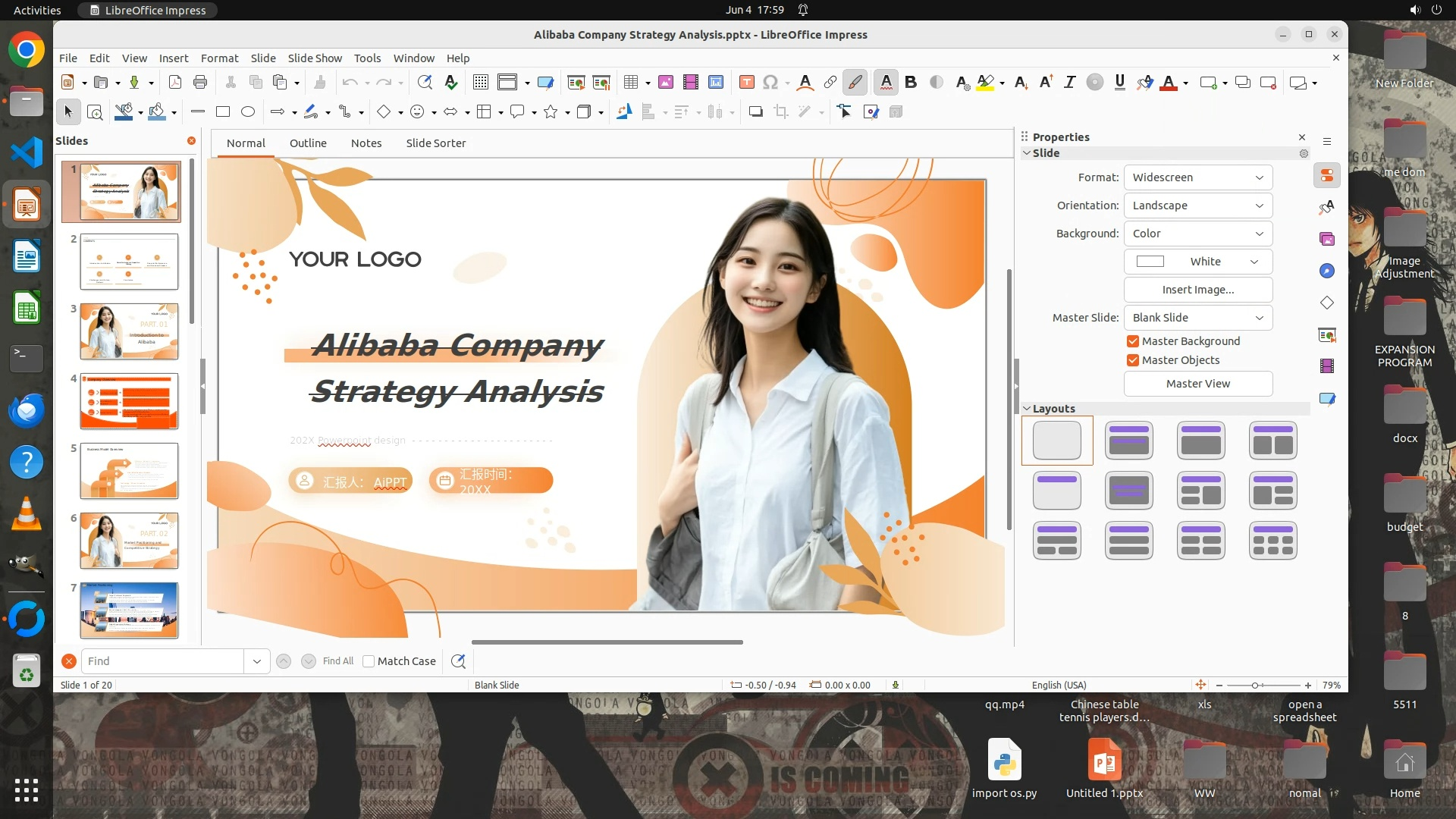Select the Rectangle drawing tool

[222, 112]
